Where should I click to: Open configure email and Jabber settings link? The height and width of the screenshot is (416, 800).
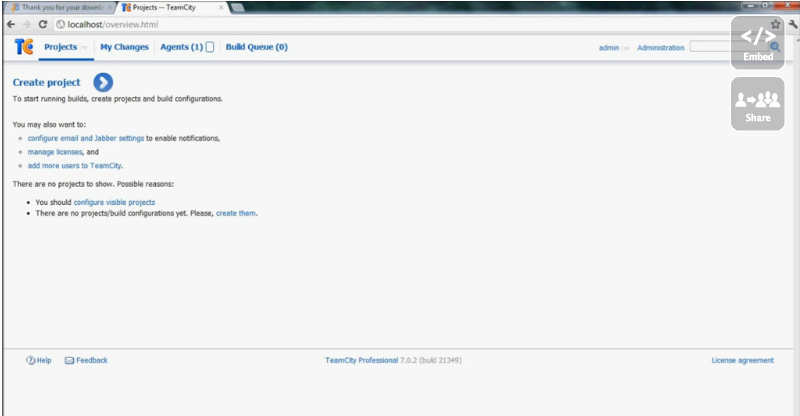coord(86,138)
